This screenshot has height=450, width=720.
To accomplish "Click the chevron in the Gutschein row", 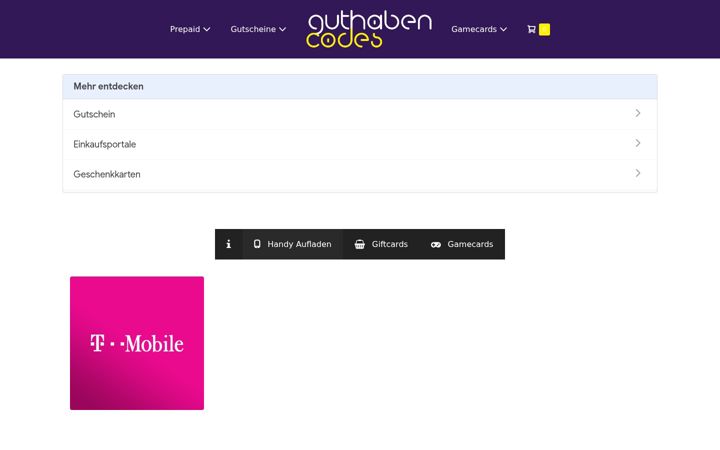I will pyautogui.click(x=638, y=113).
